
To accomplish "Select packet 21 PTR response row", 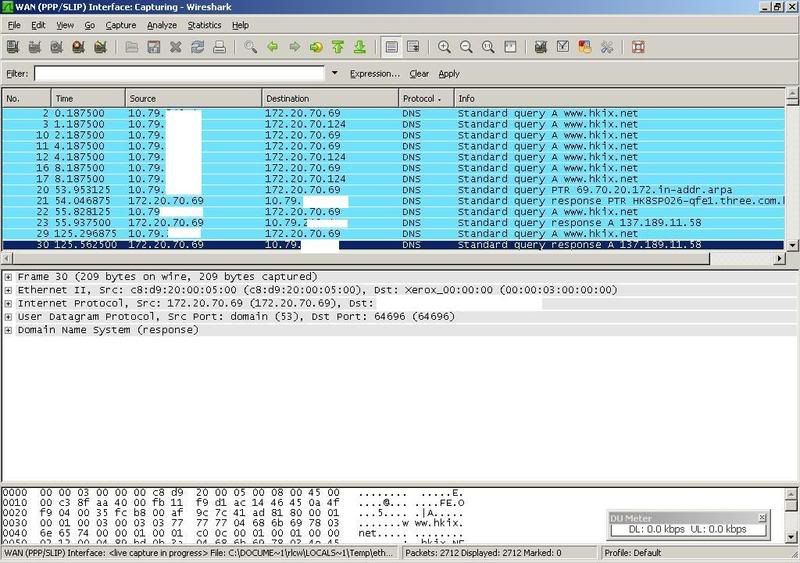I will coord(393,201).
